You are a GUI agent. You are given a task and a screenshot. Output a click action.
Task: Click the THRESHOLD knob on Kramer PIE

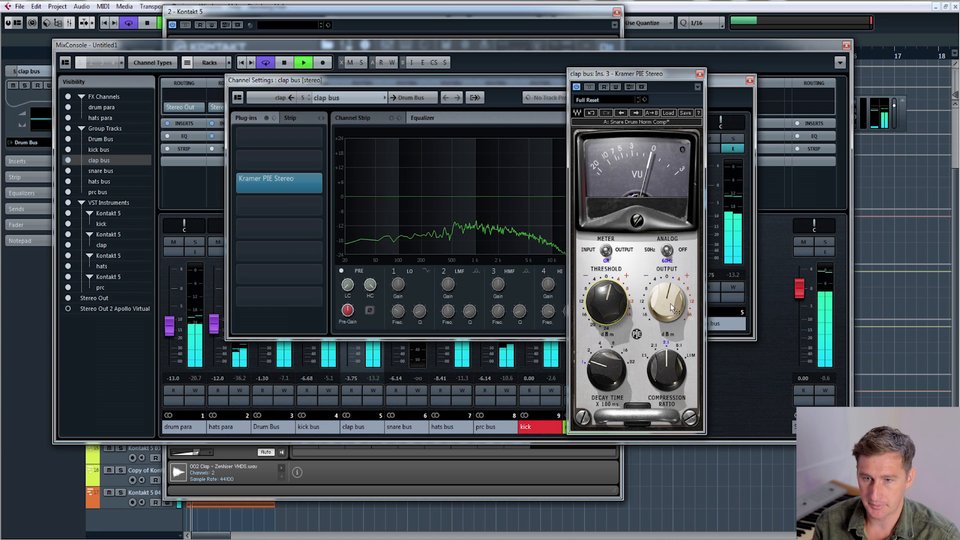[x=607, y=301]
